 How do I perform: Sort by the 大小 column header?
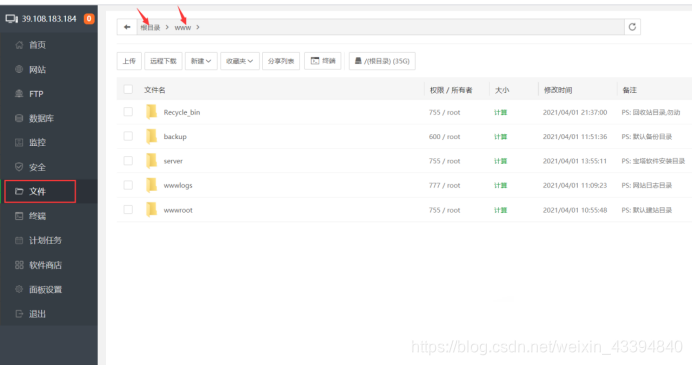tap(502, 90)
